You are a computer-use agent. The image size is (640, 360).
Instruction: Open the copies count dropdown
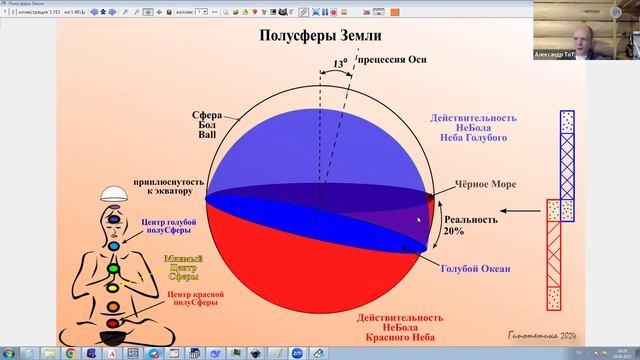click(x=205, y=12)
